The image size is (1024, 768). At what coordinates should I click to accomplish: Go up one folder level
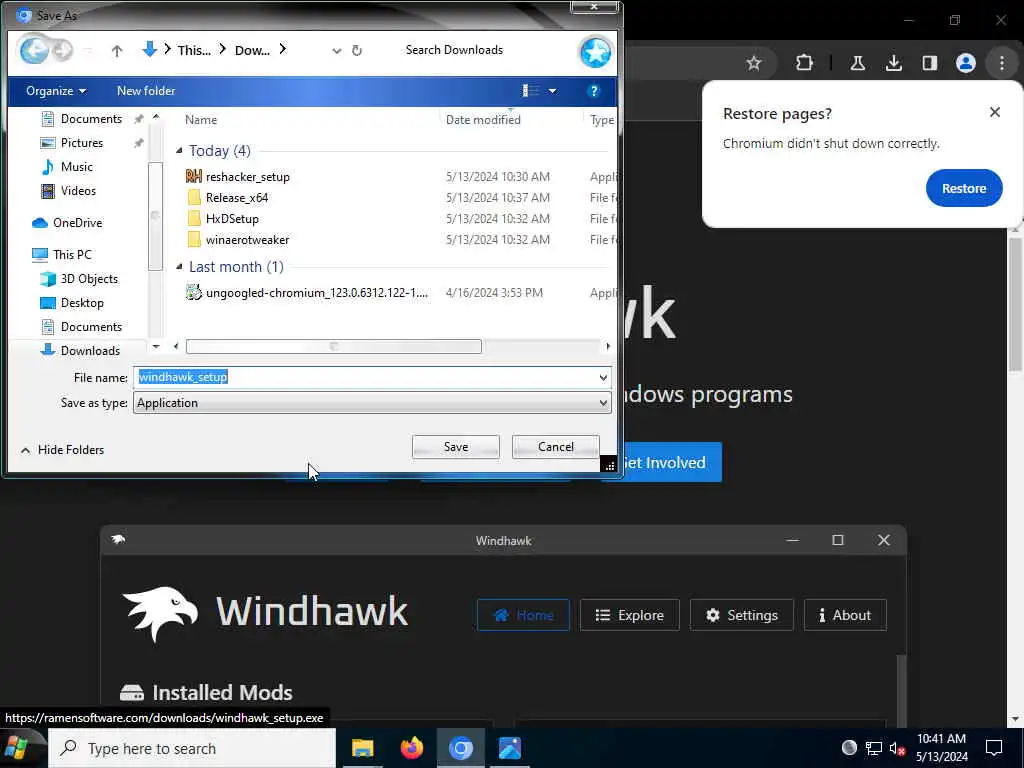[117, 51]
